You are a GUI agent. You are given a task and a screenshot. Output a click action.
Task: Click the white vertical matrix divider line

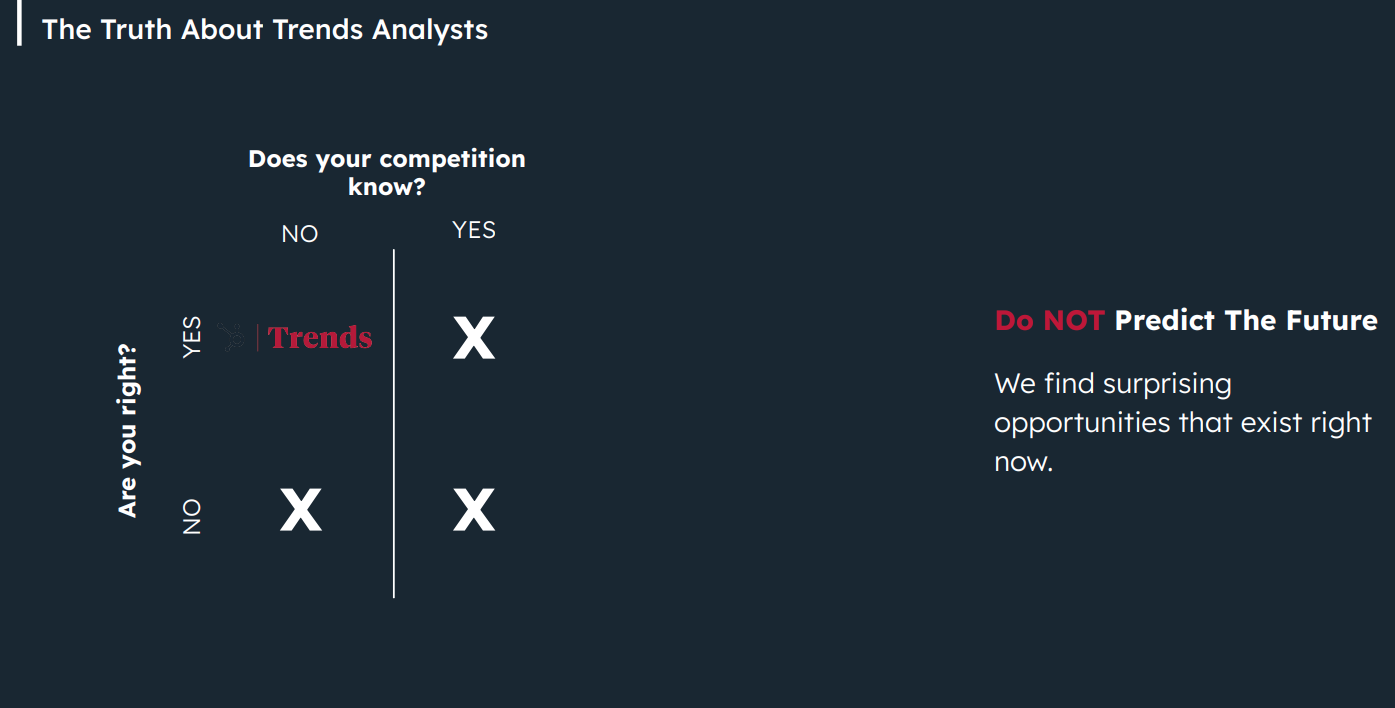pyautogui.click(x=394, y=423)
